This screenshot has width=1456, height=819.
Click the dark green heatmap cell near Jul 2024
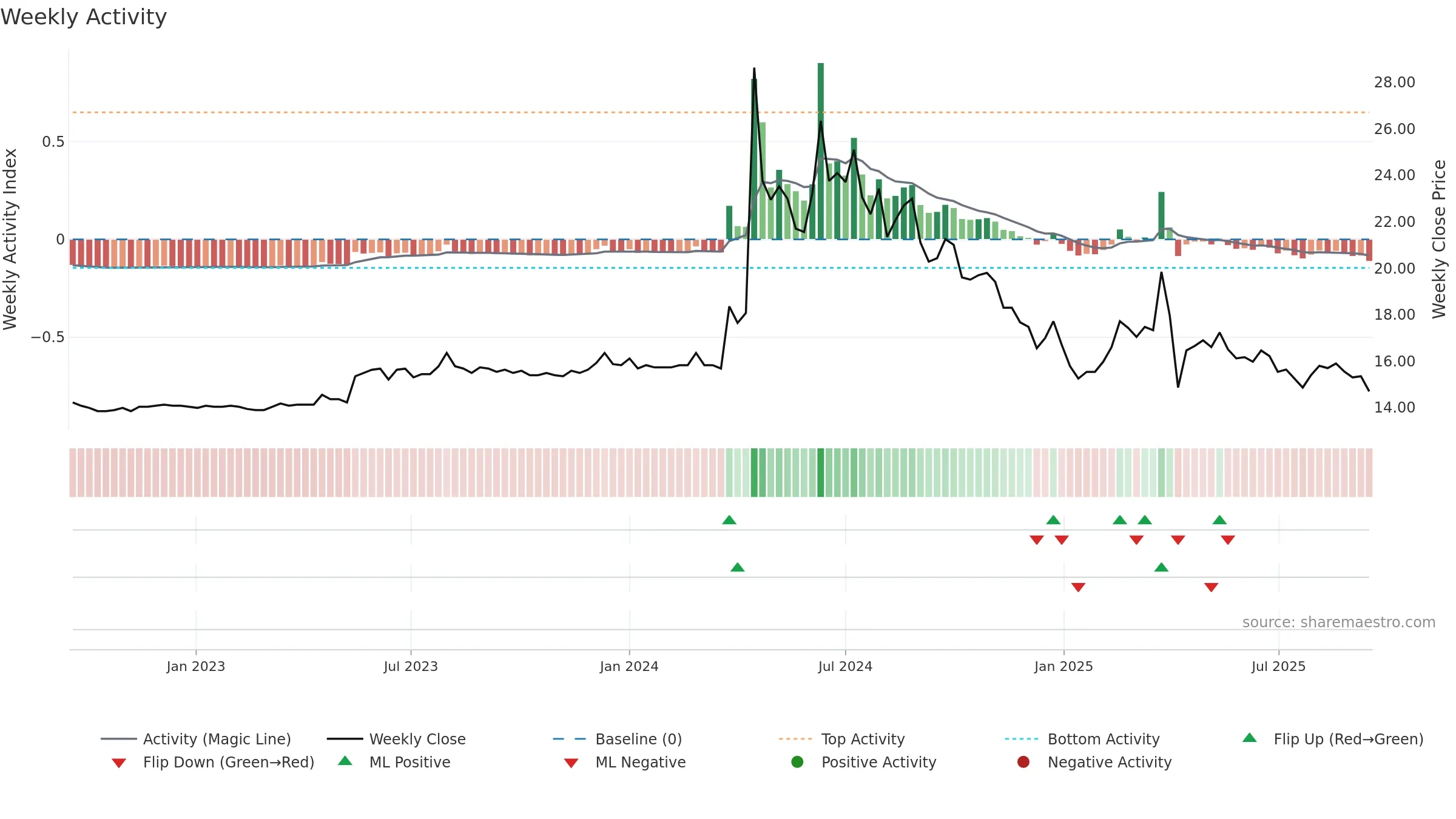[x=821, y=473]
